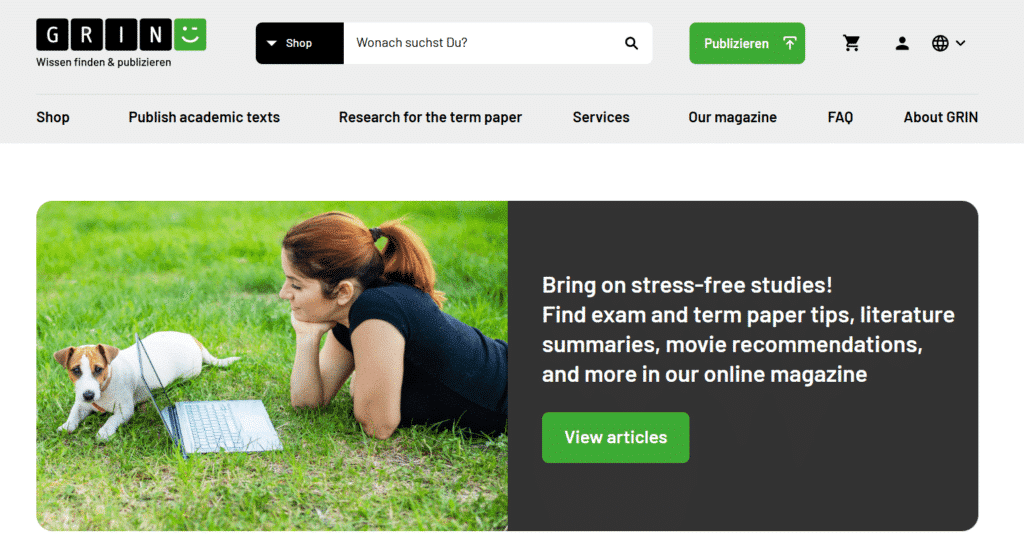Click the View articles button
The width and height of the screenshot is (1024, 547).
tap(615, 437)
